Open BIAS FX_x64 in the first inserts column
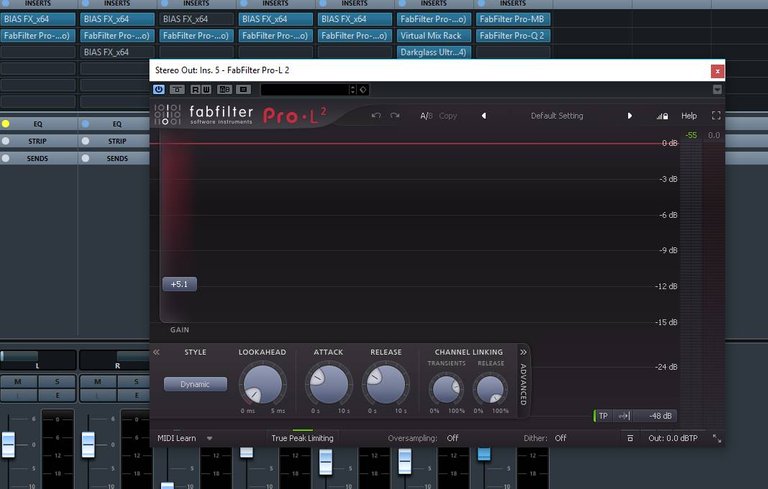768x489 pixels. tap(38, 19)
